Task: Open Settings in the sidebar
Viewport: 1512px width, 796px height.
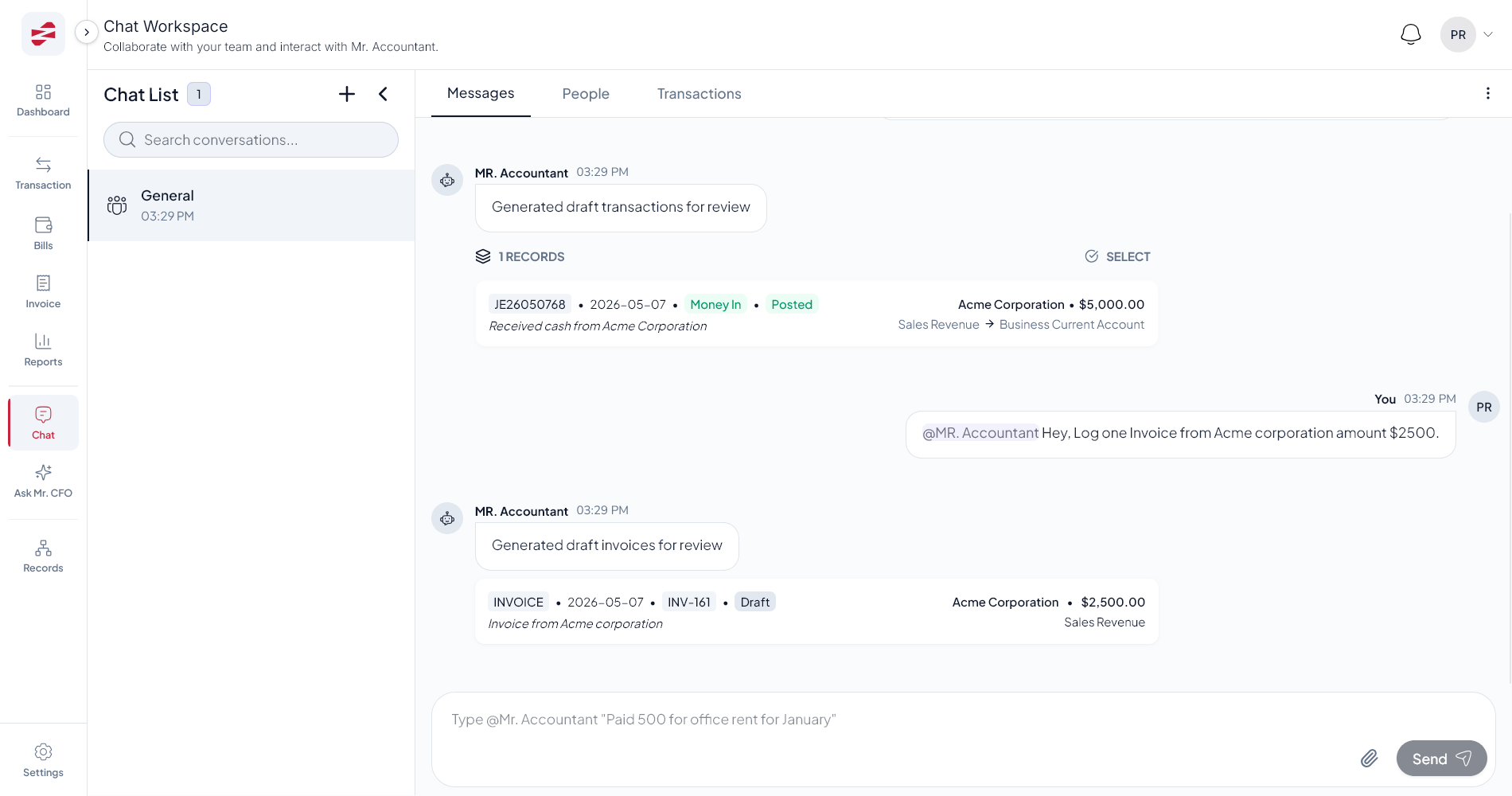Action: tap(43, 761)
